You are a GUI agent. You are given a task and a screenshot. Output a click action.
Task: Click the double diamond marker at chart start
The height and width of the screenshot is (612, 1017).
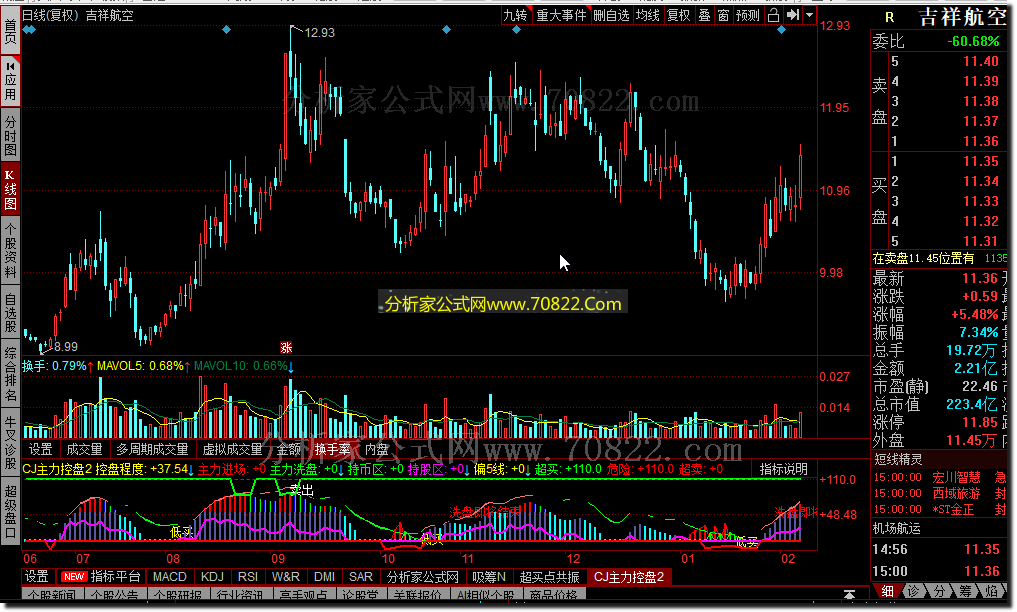tap(29, 30)
